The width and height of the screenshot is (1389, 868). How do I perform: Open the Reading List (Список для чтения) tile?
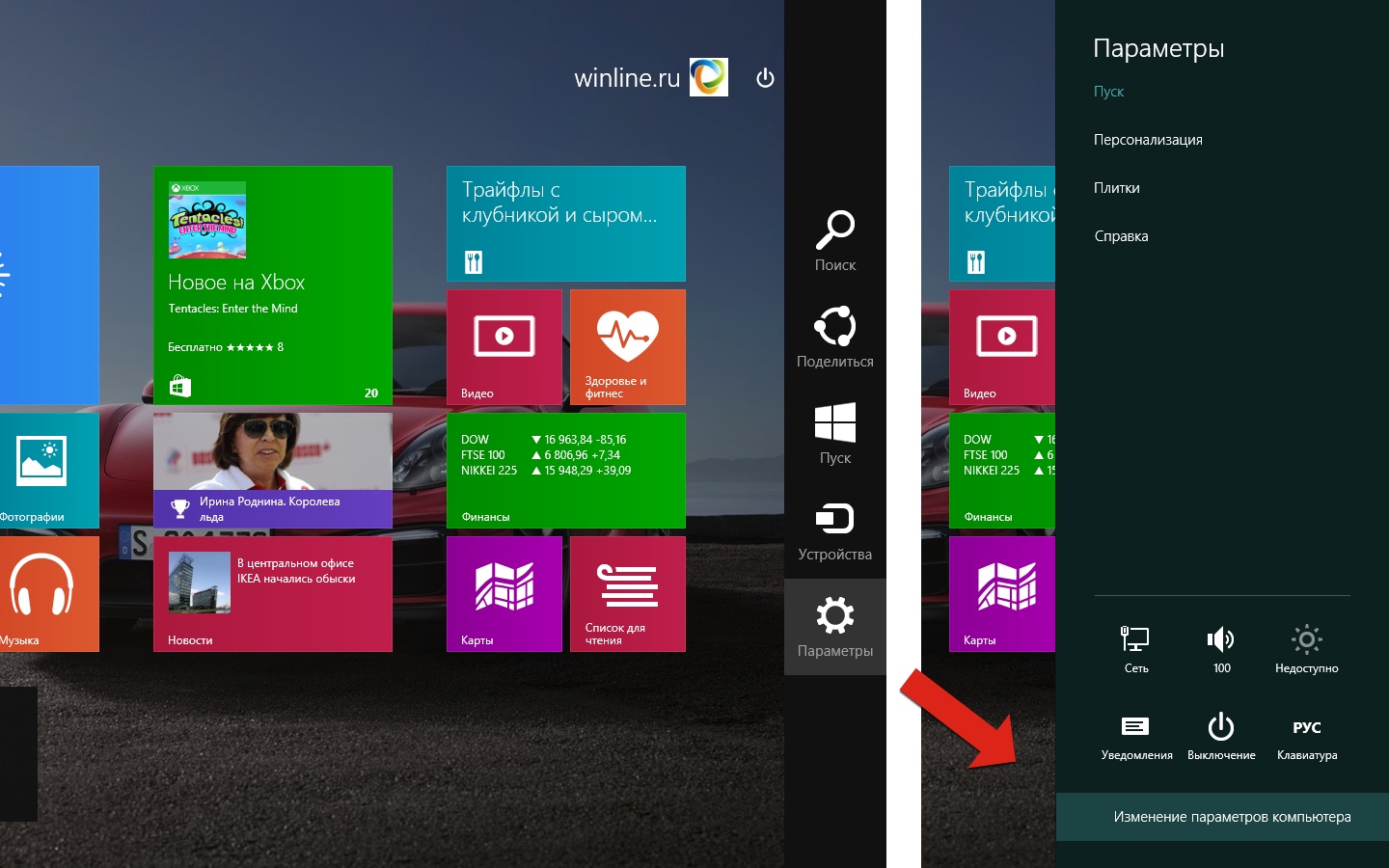coord(628,594)
